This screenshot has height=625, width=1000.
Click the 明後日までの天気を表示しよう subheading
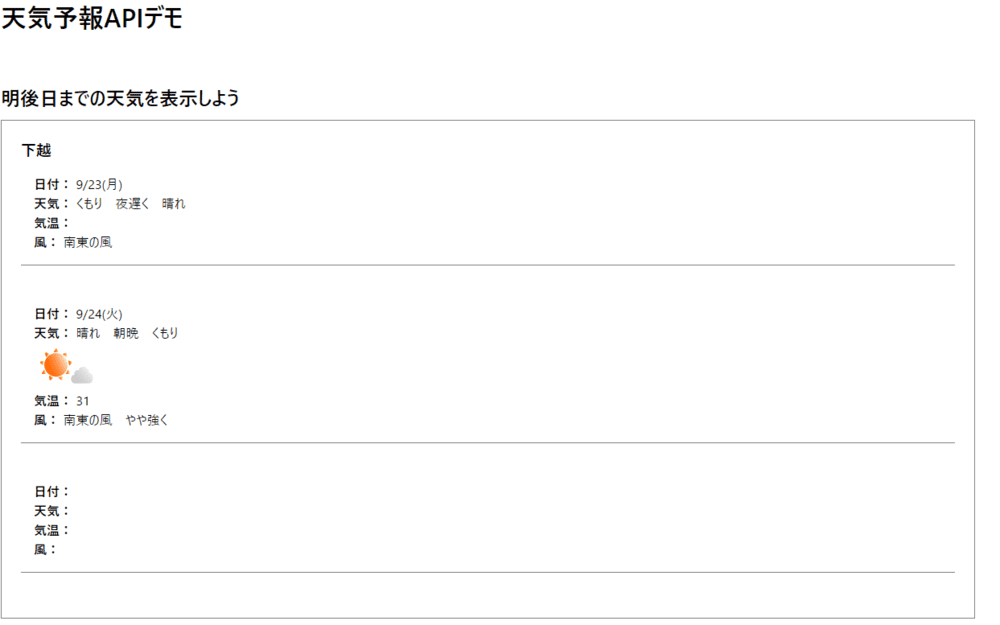(x=121, y=98)
